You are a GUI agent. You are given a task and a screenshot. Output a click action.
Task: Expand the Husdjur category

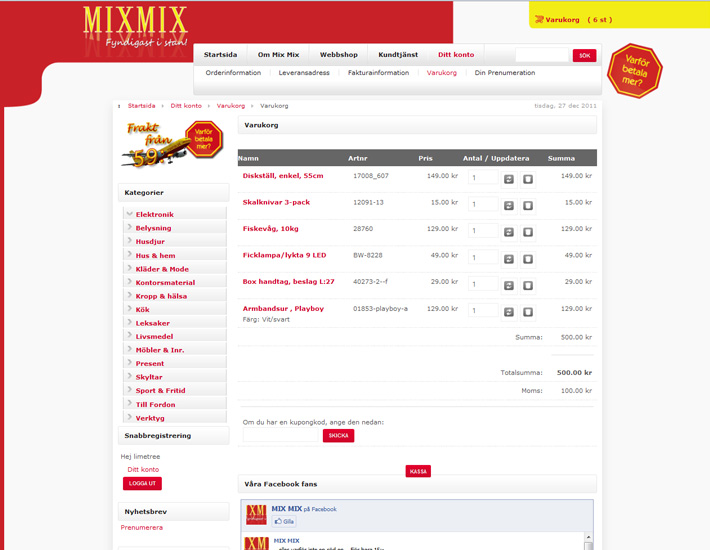click(130, 241)
